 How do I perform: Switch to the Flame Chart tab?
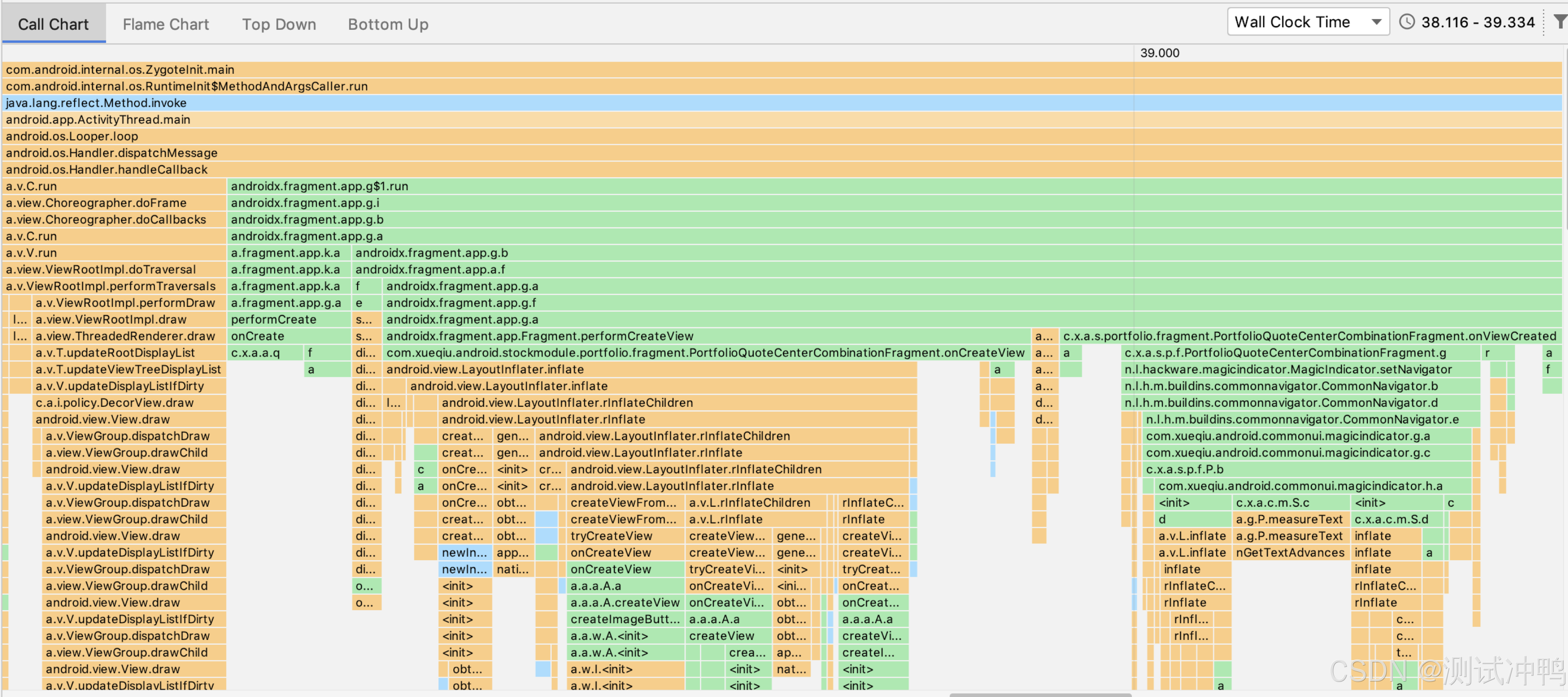pos(165,24)
